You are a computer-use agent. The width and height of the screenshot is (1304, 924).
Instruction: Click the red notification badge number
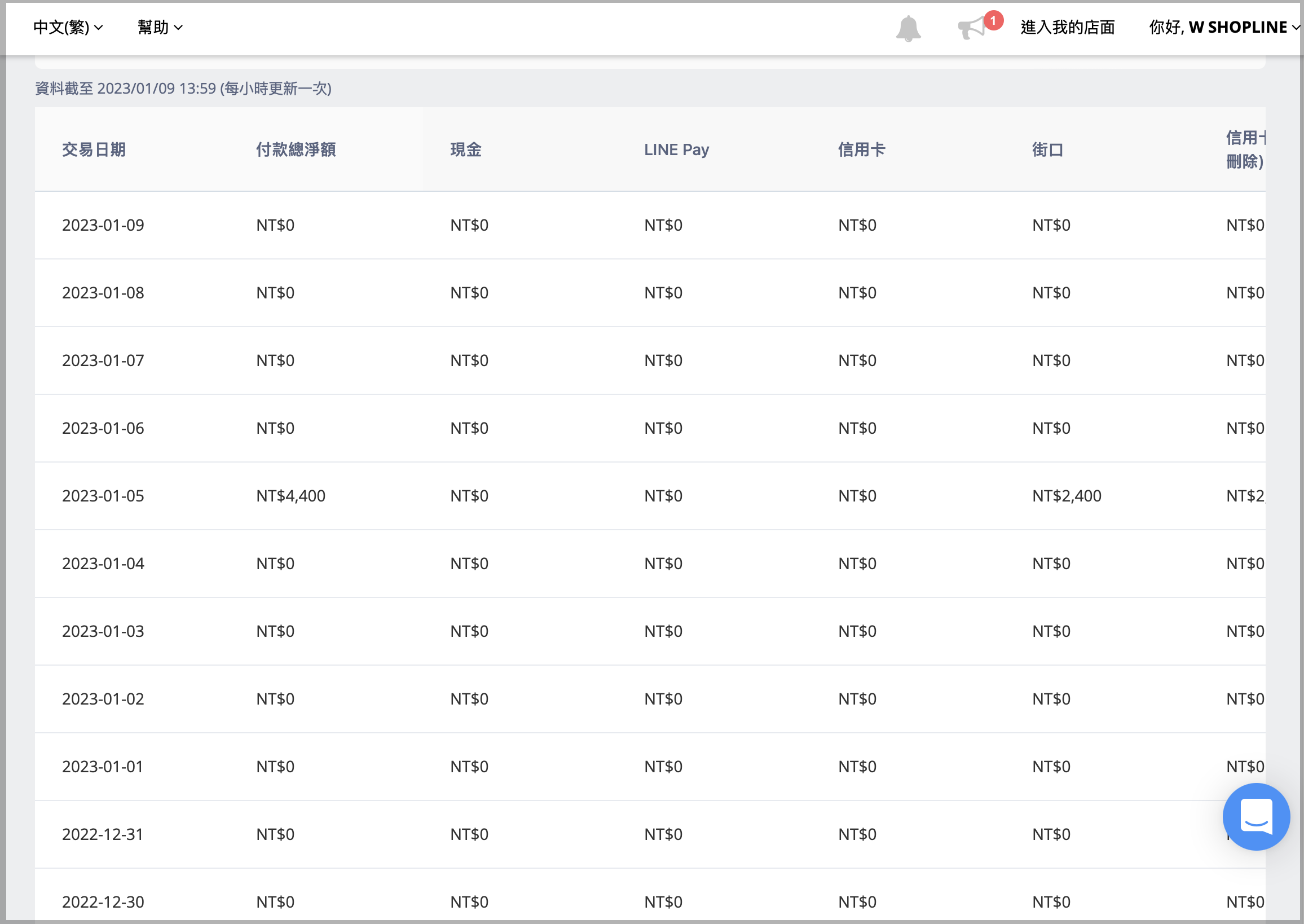(993, 20)
